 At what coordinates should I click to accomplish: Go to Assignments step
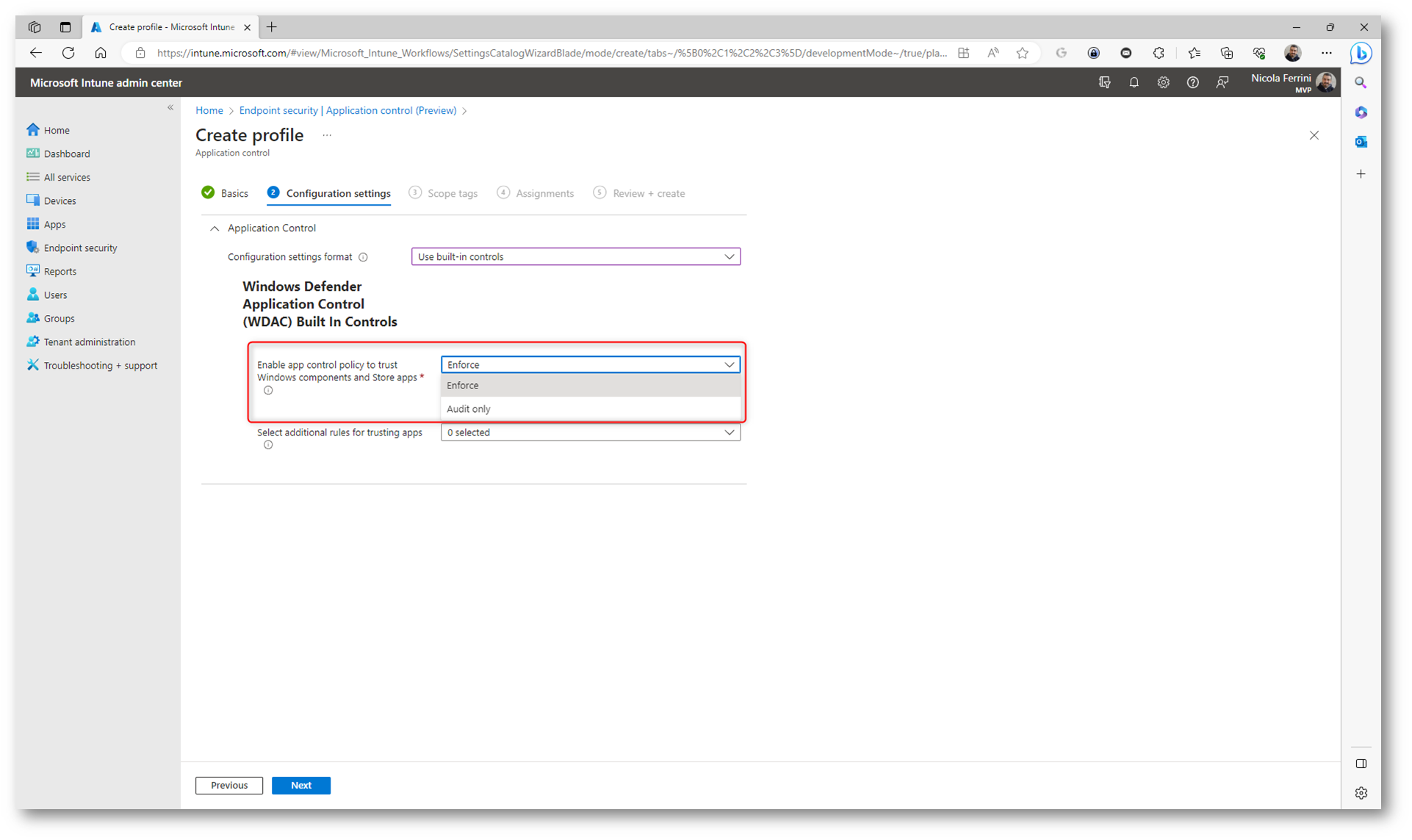coord(536,193)
